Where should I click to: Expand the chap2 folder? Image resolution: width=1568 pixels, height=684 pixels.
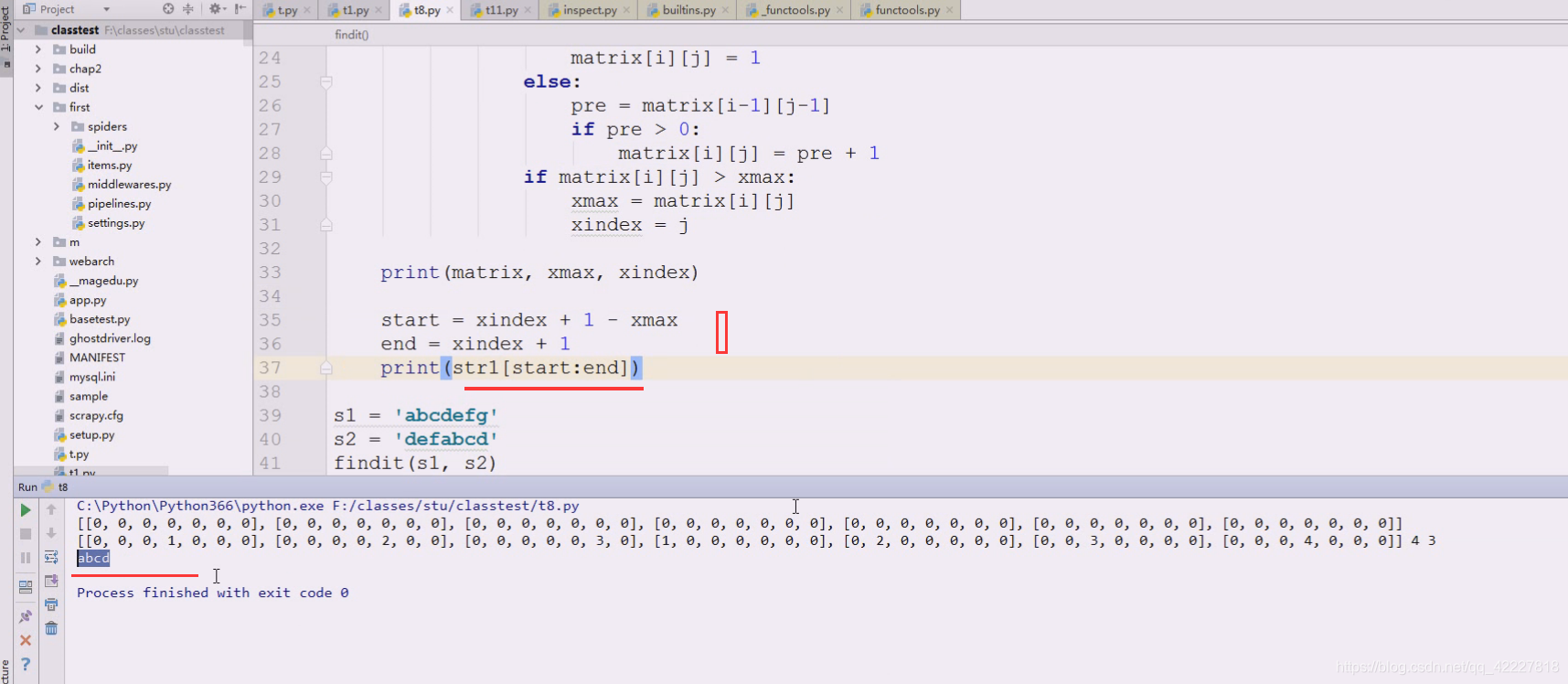point(38,69)
